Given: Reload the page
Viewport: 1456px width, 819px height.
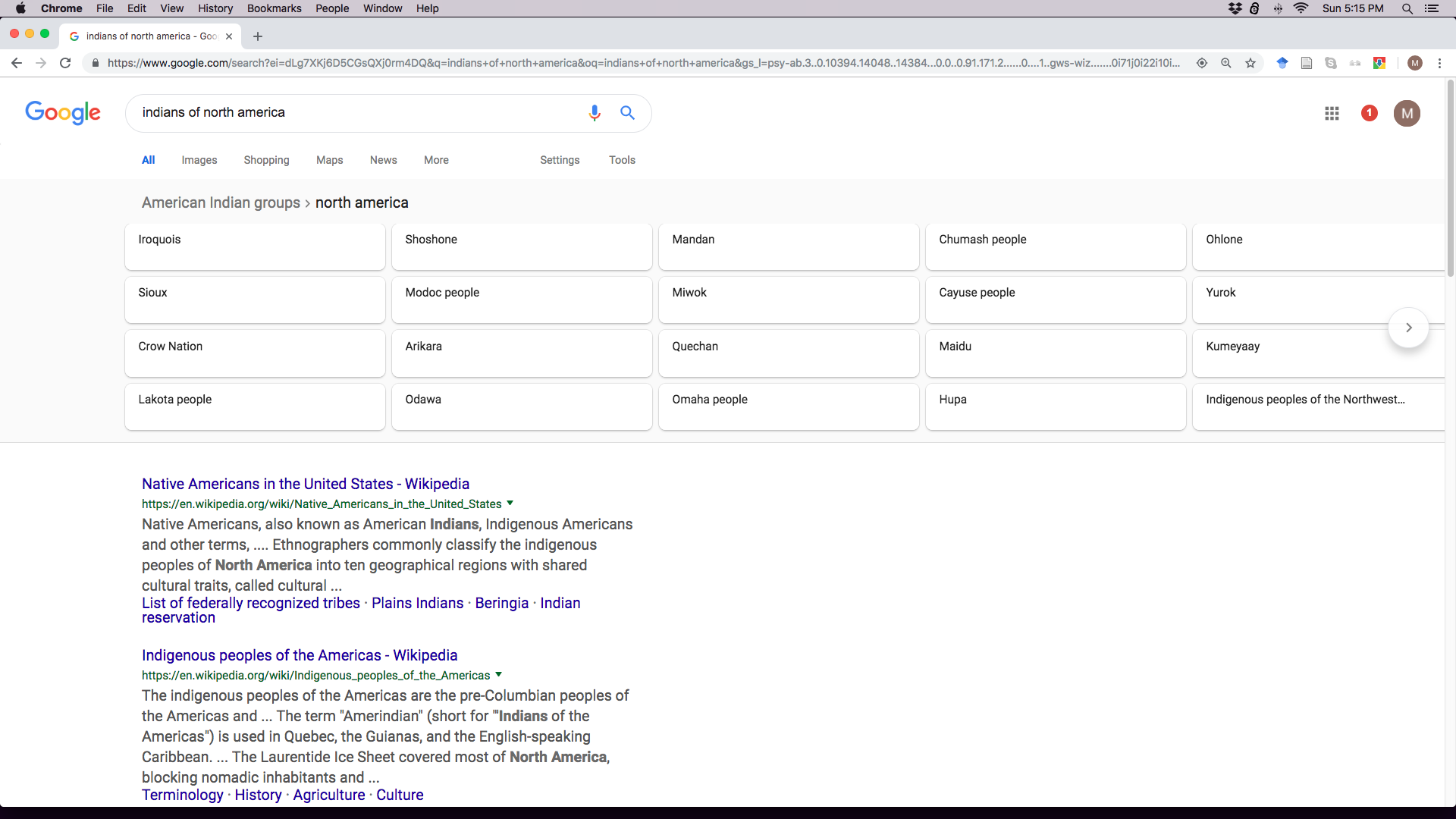Looking at the screenshot, I should [65, 63].
